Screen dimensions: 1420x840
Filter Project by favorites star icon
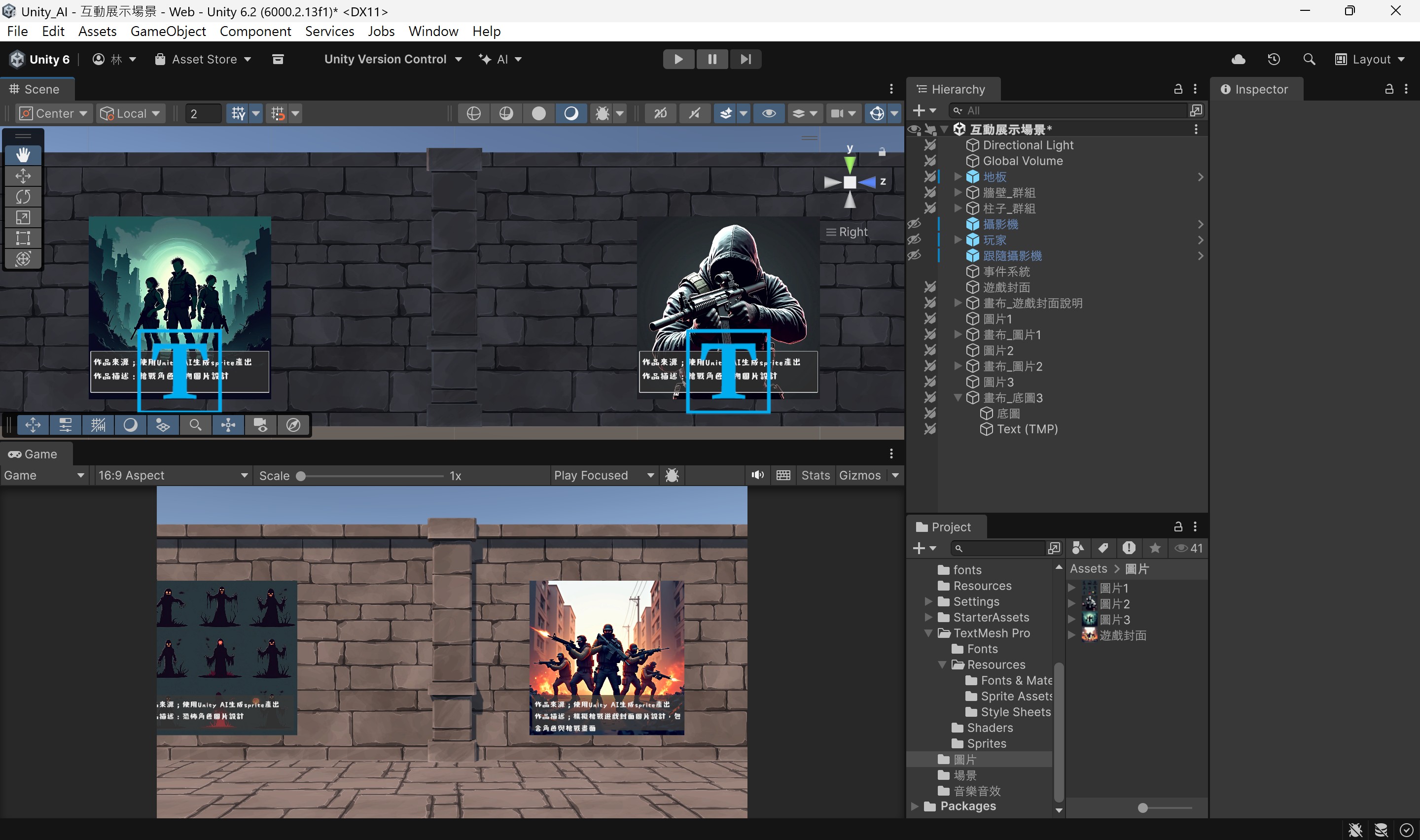(x=1155, y=547)
